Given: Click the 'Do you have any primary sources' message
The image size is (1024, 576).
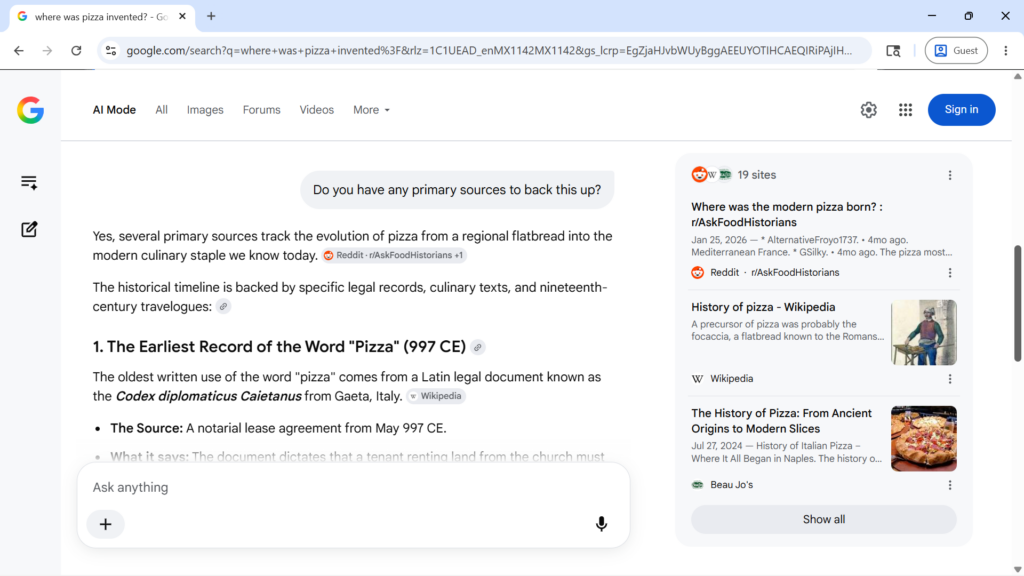Looking at the screenshot, I should click(456, 190).
